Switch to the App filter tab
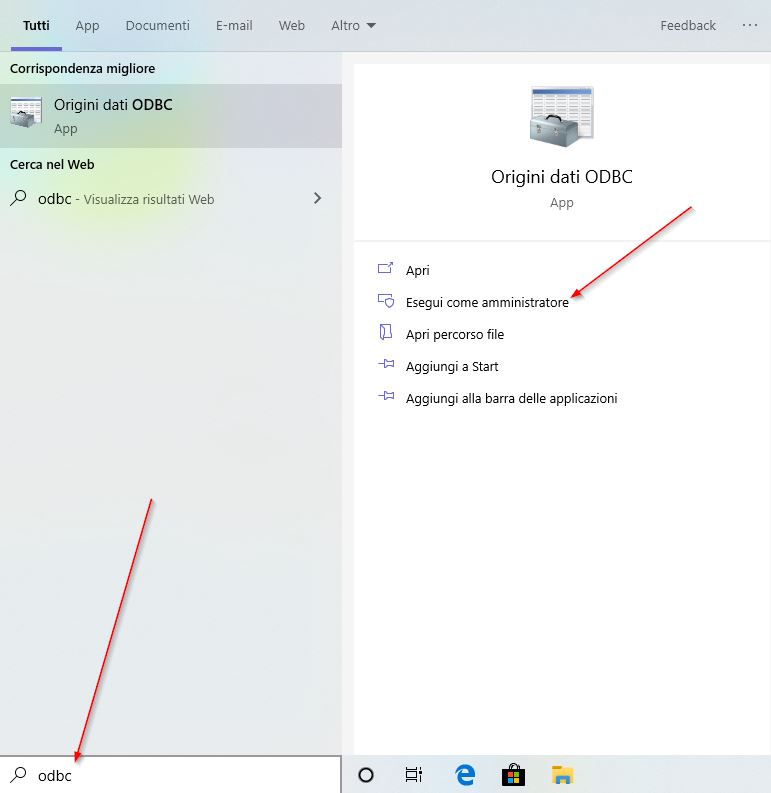This screenshot has width=771, height=793. tap(87, 25)
